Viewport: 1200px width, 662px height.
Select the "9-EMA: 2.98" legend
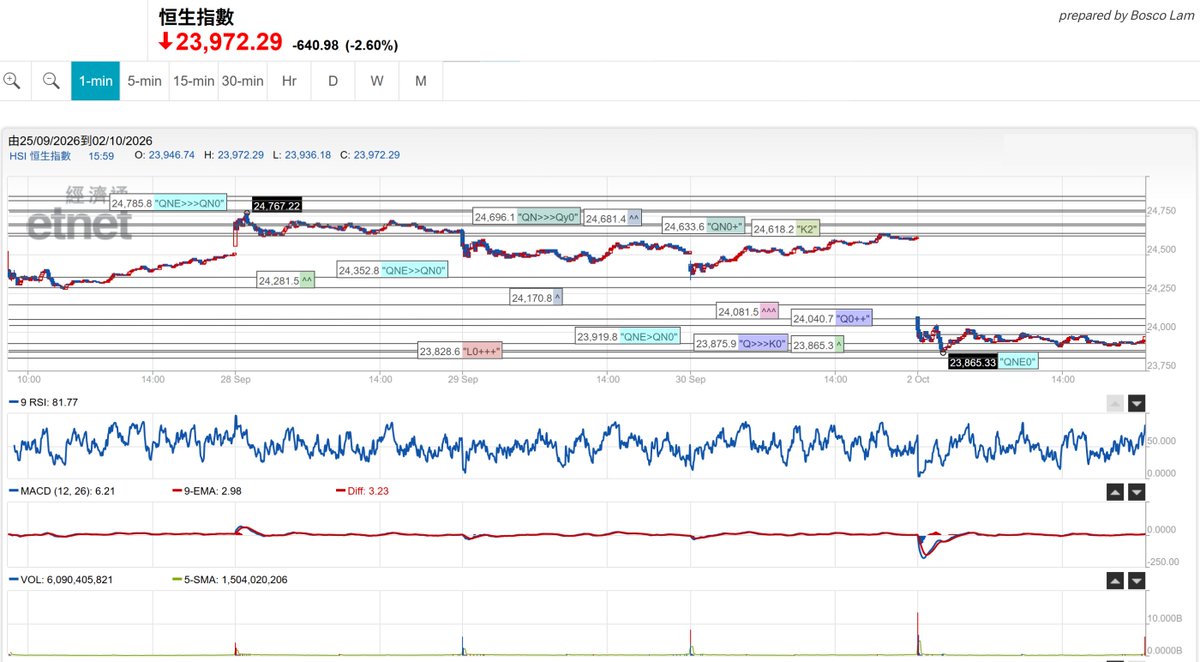coord(209,491)
